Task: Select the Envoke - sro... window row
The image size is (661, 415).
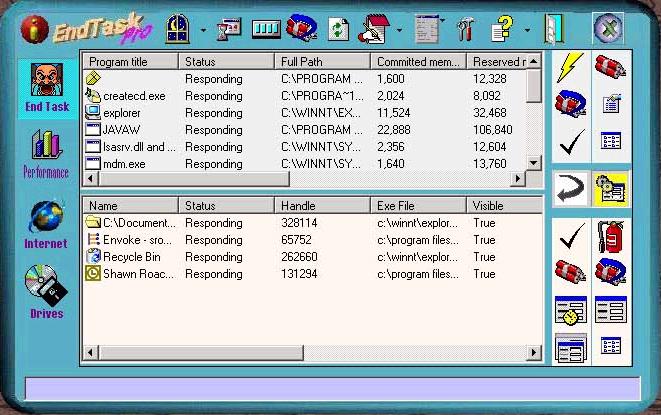Action: [x=312, y=240]
